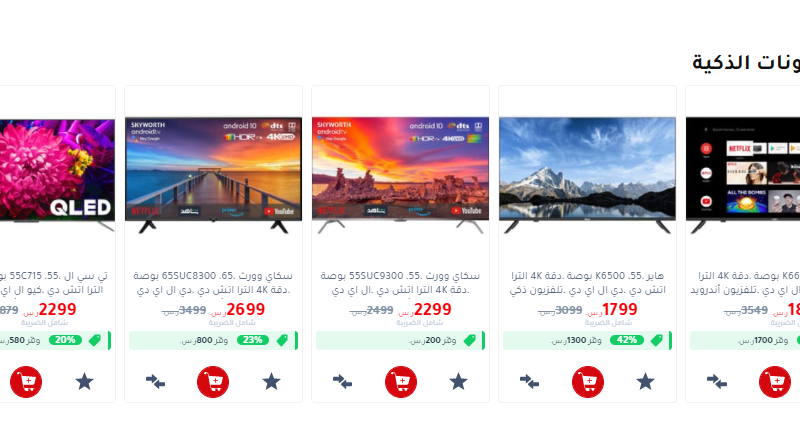Compare the Skyworth 65SUC8300 using arrows icon
This screenshot has width=800, height=448.
155,382
